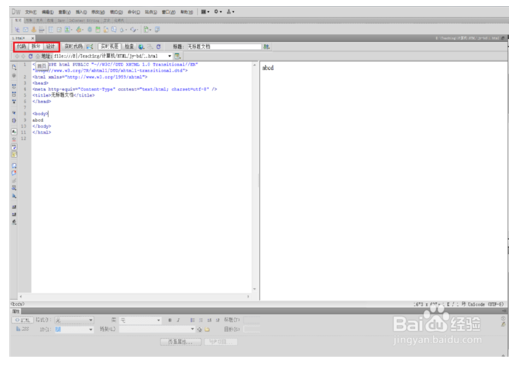The width and height of the screenshot is (512, 365).
Task: Click the Live Code button
Action: coord(74,47)
